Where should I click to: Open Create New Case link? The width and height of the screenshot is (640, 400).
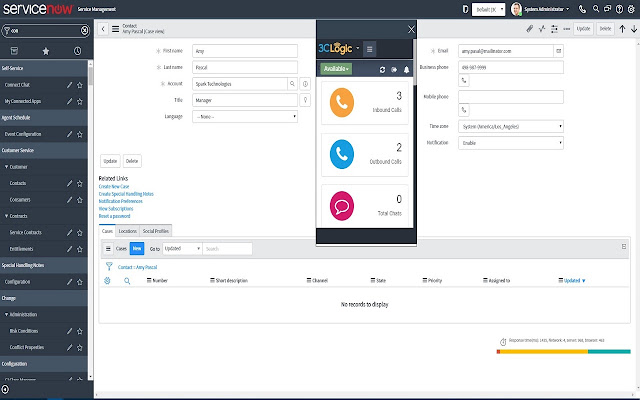point(114,187)
